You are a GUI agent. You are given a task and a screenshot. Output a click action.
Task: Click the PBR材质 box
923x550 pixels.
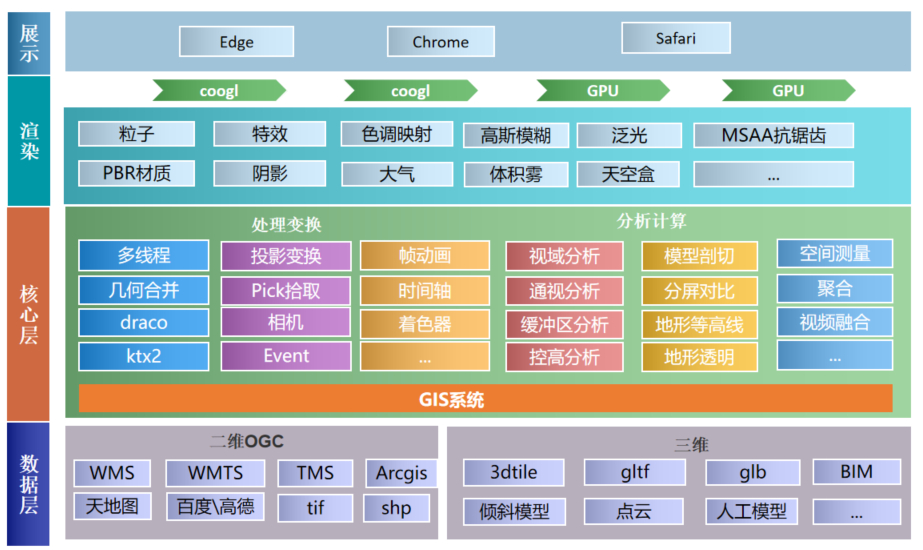[136, 173]
